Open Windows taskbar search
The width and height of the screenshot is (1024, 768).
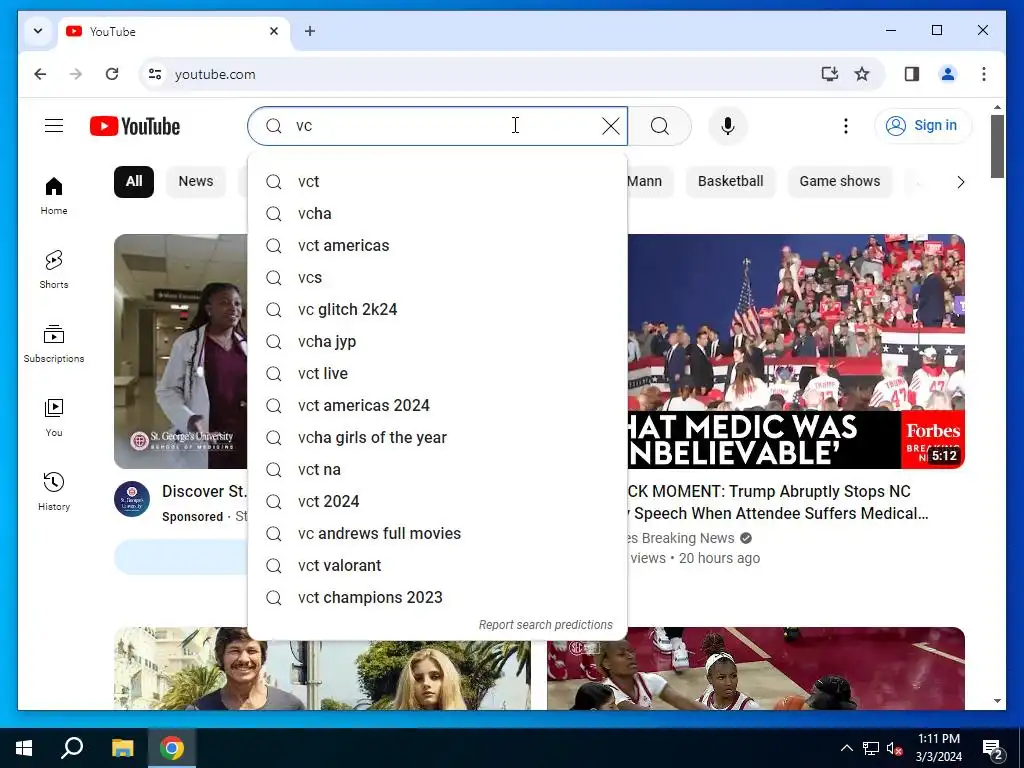click(x=72, y=748)
